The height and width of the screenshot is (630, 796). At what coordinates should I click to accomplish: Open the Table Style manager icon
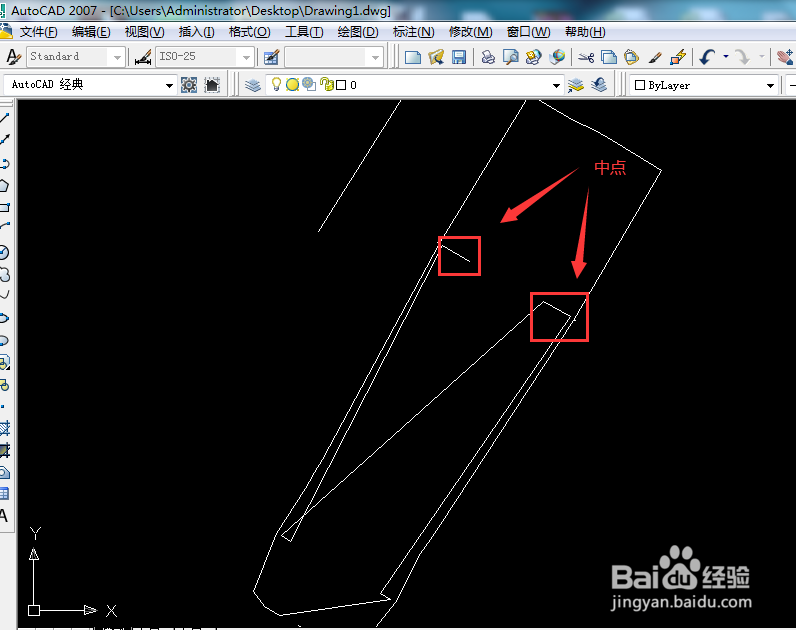click(272, 57)
